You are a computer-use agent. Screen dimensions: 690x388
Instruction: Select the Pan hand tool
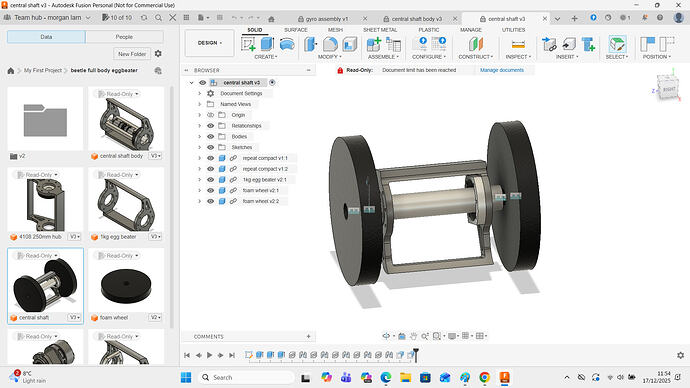pyautogui.click(x=413, y=336)
